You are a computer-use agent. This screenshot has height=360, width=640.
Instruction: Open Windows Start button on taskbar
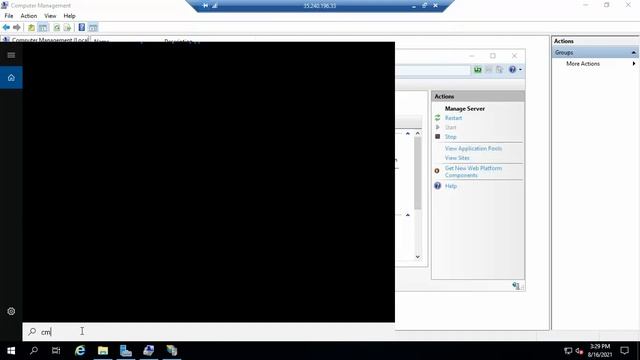coord(11,351)
